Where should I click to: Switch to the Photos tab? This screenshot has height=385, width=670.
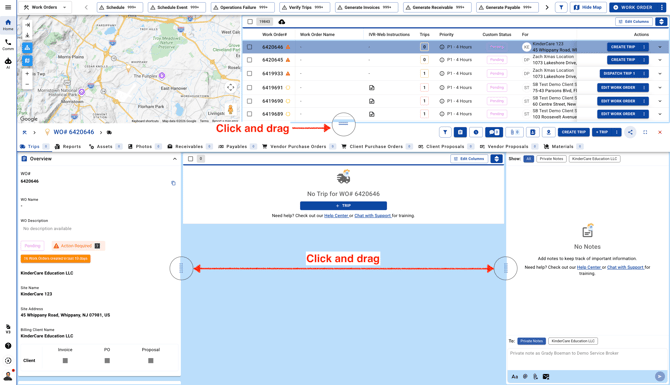coord(144,147)
